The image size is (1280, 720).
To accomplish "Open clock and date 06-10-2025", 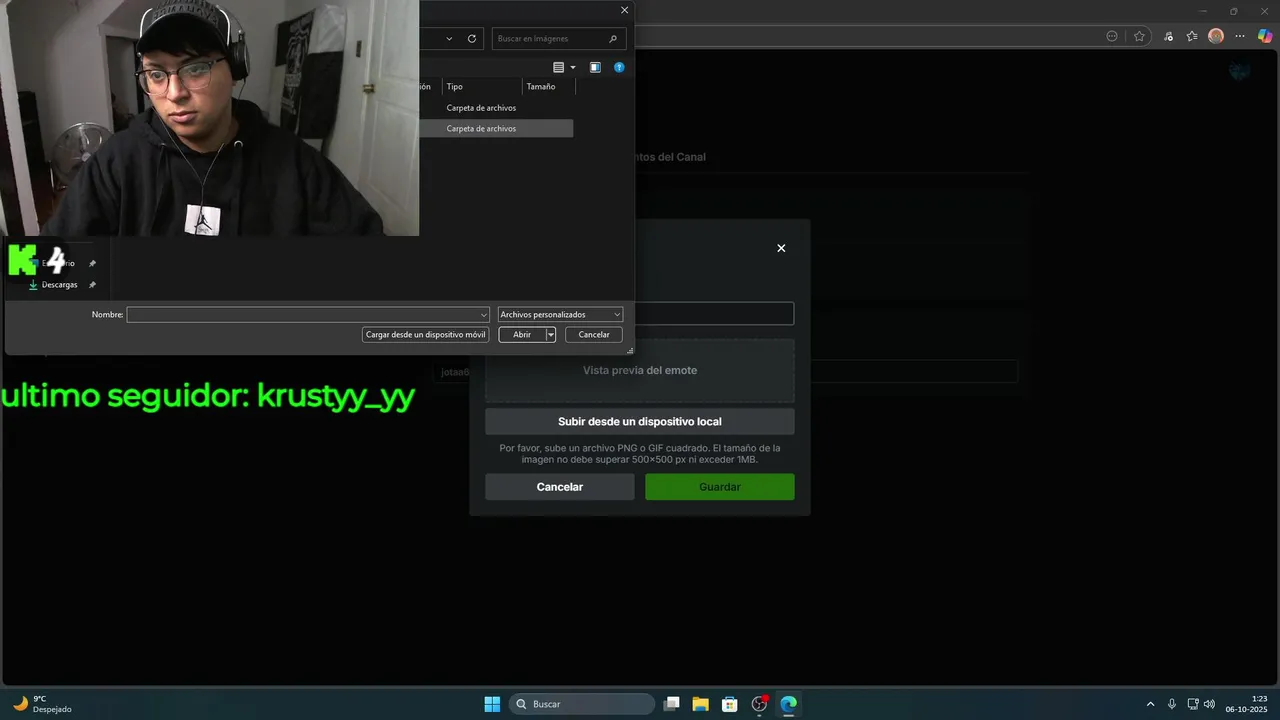I will 1246,704.
